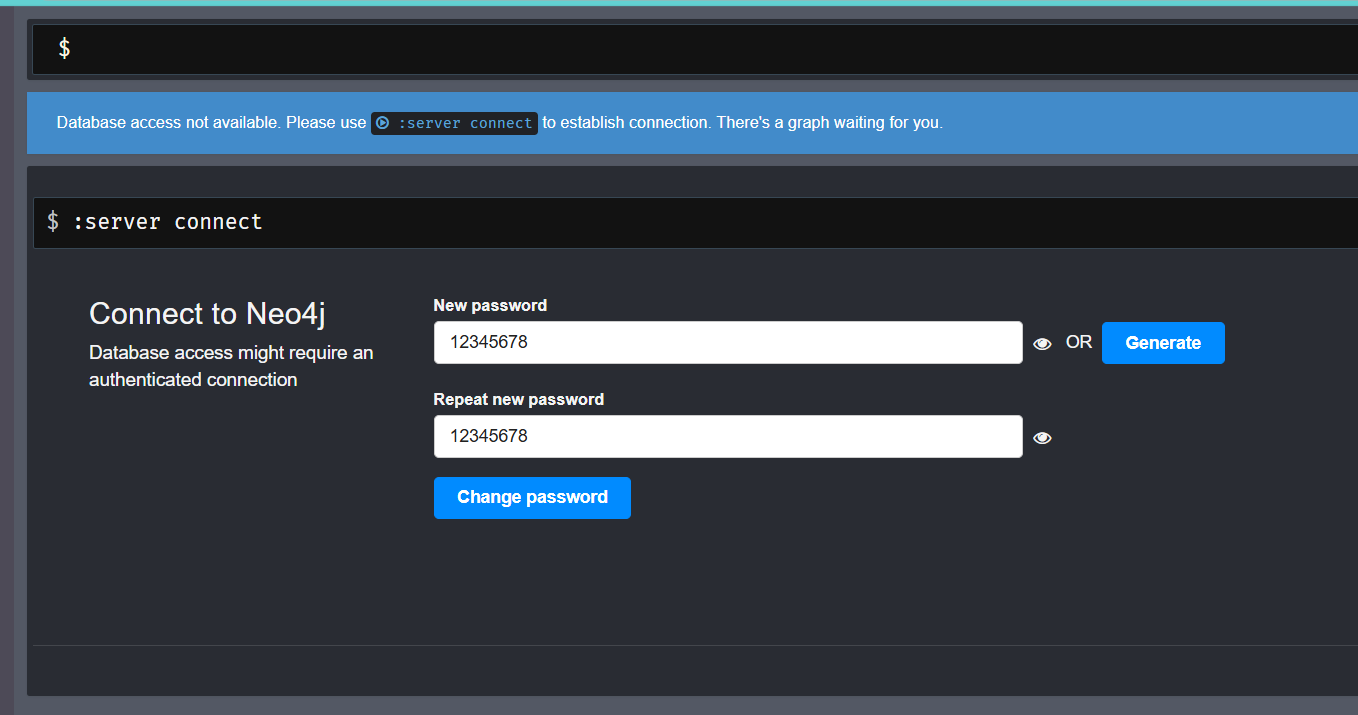Click the 'Repeat new password' label

518,399
